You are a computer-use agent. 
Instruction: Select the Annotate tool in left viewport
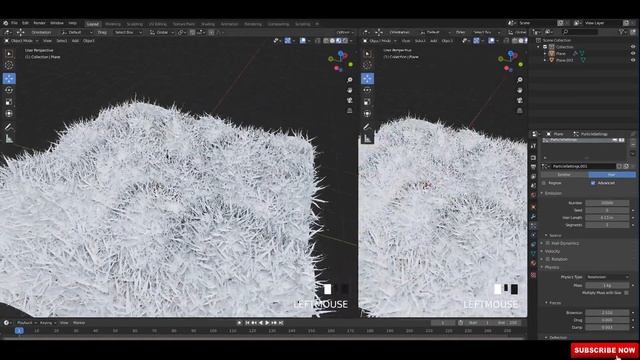(9, 127)
